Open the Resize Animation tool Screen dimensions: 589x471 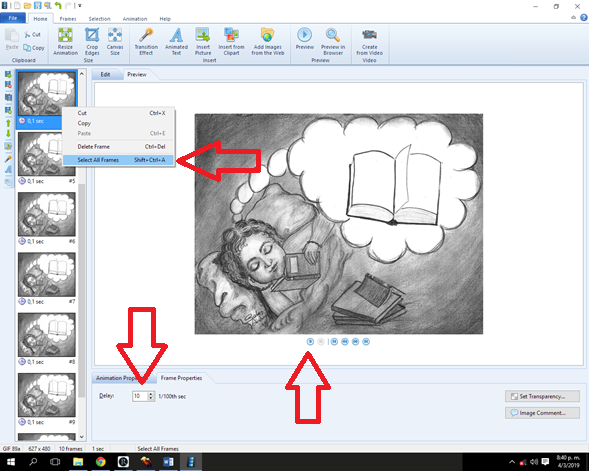pyautogui.click(x=65, y=42)
